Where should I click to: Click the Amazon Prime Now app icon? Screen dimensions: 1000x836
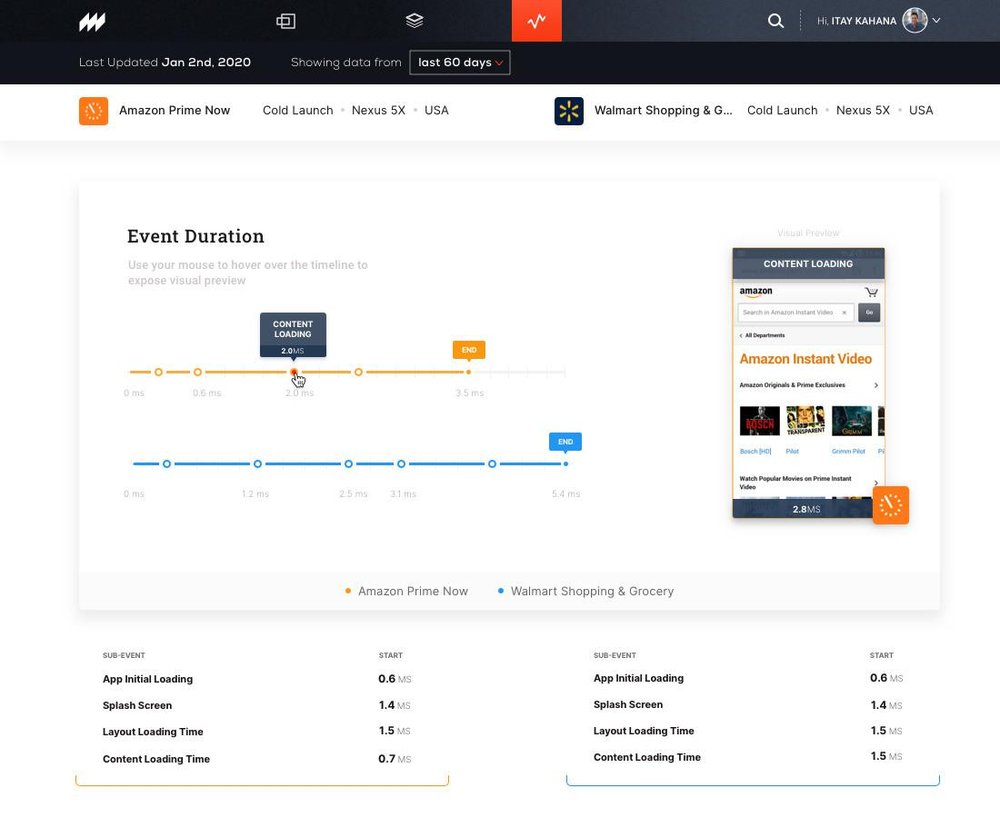pyautogui.click(x=93, y=111)
